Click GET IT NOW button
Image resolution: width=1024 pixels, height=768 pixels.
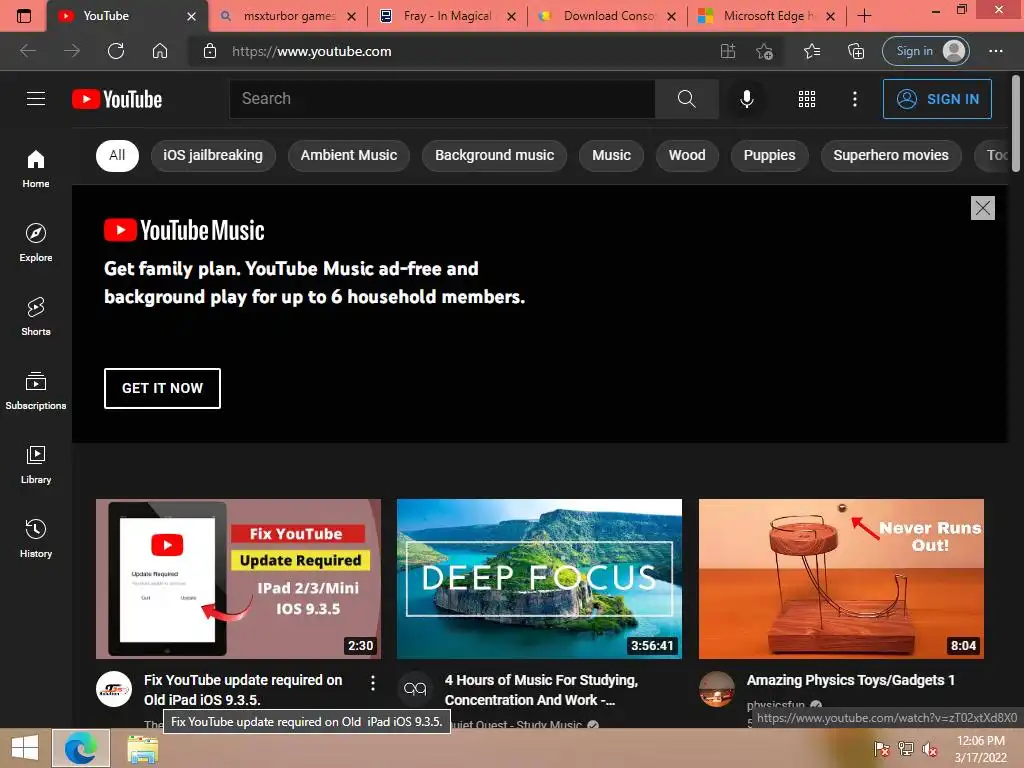coord(162,388)
